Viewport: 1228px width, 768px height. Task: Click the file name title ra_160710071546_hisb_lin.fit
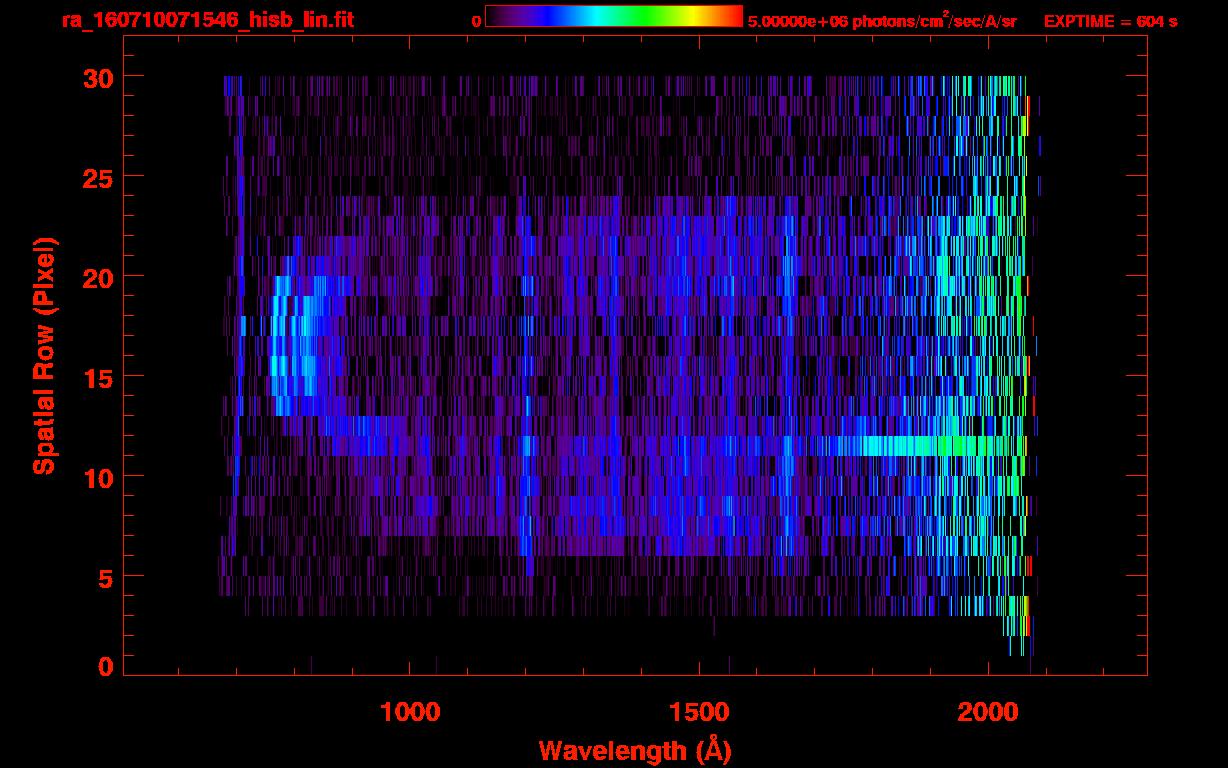tap(207, 20)
